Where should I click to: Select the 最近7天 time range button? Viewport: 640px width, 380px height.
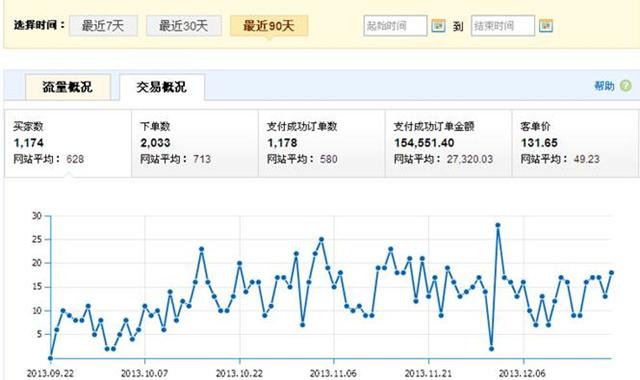[x=103, y=26]
